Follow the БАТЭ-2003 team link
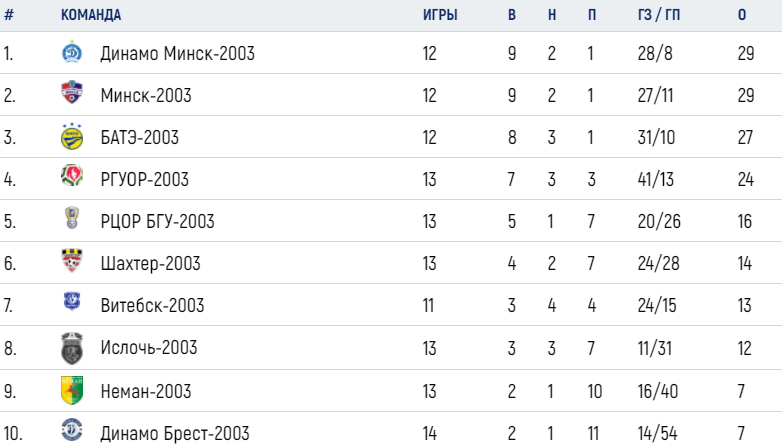The image size is (782, 445). pos(140,137)
